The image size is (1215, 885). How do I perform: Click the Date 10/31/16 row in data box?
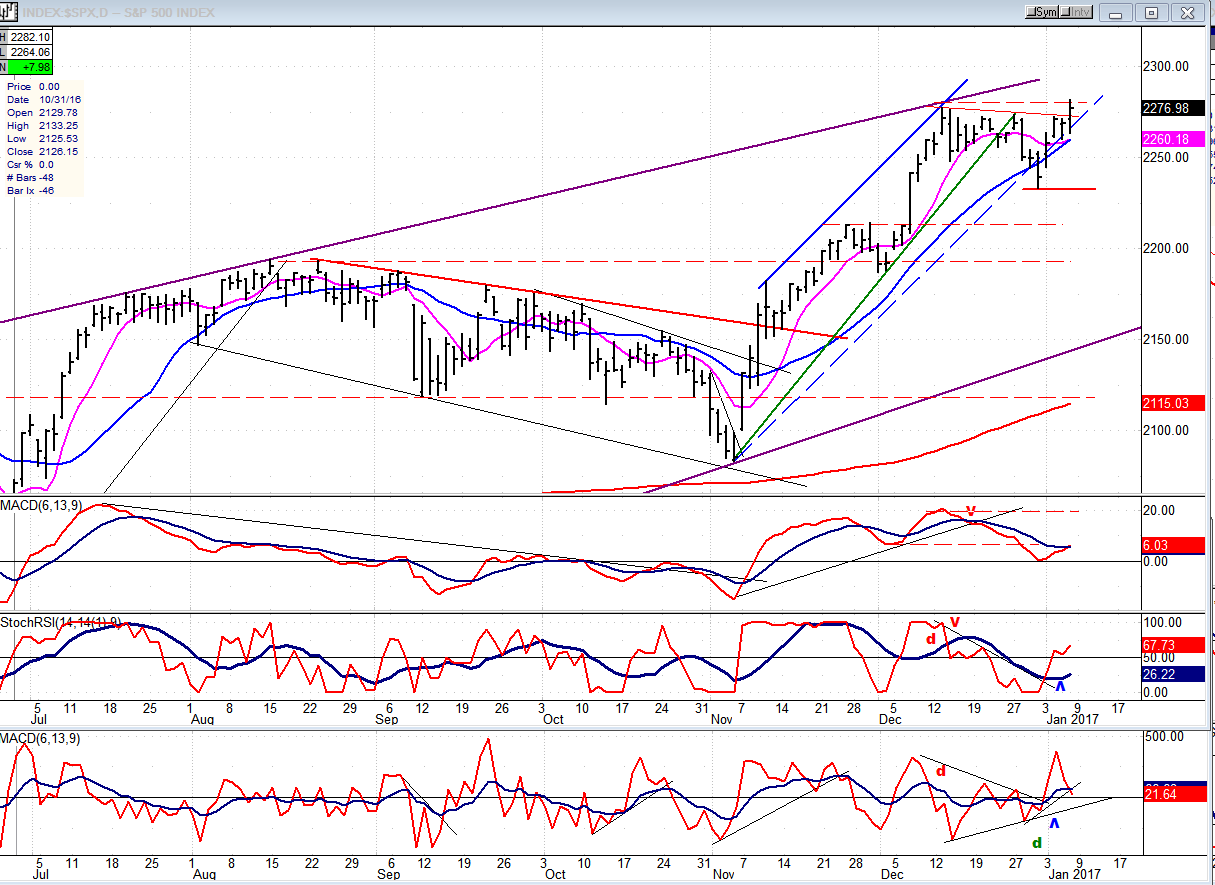42,100
